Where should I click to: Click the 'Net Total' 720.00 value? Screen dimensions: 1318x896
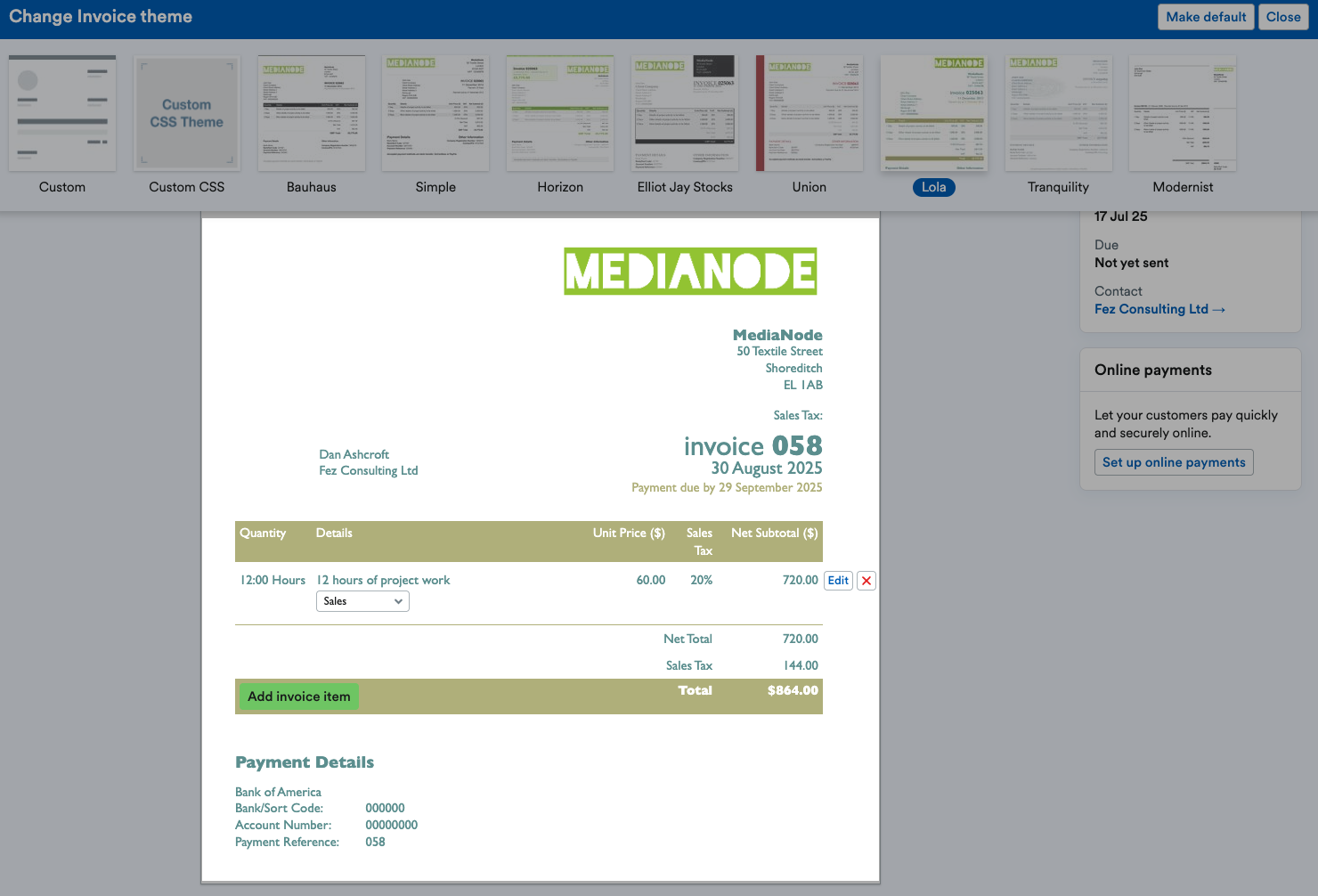(x=801, y=639)
